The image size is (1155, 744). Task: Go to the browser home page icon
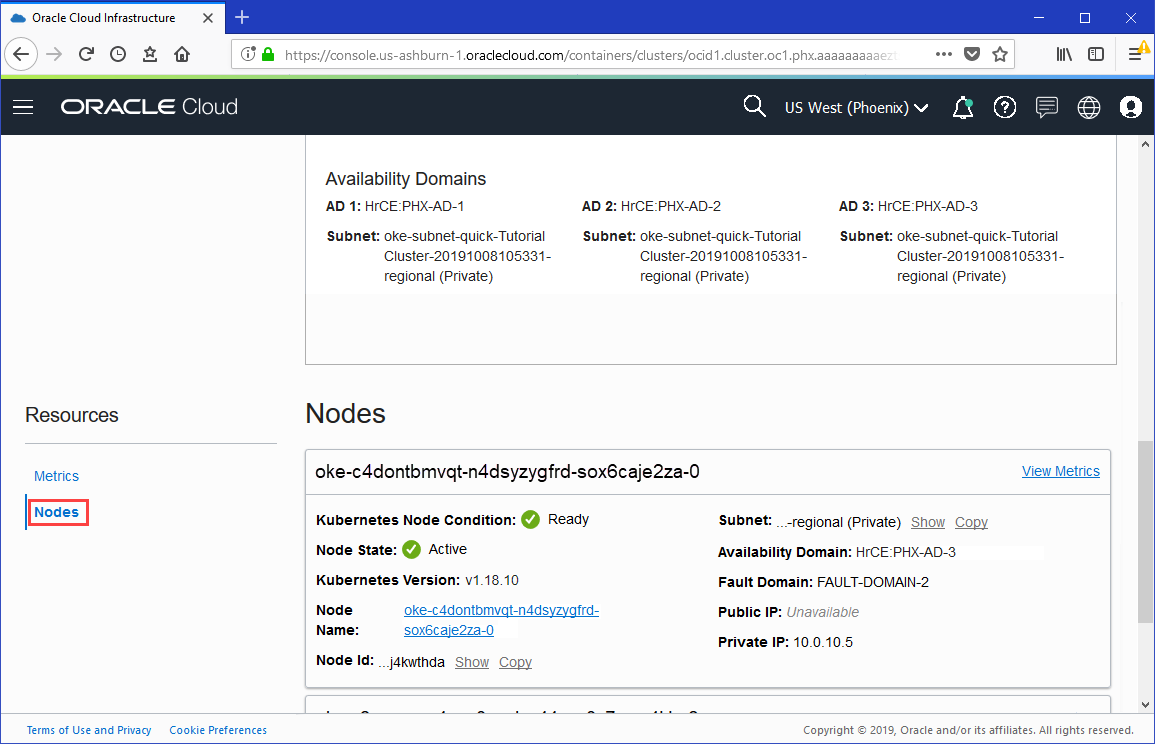182,54
